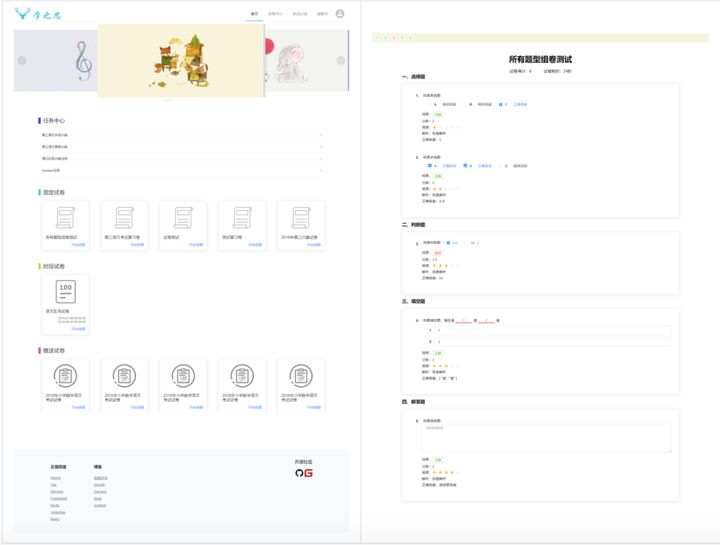Select radio option B of choice question 1
Viewport: 720px width, 545px height.
point(465,105)
